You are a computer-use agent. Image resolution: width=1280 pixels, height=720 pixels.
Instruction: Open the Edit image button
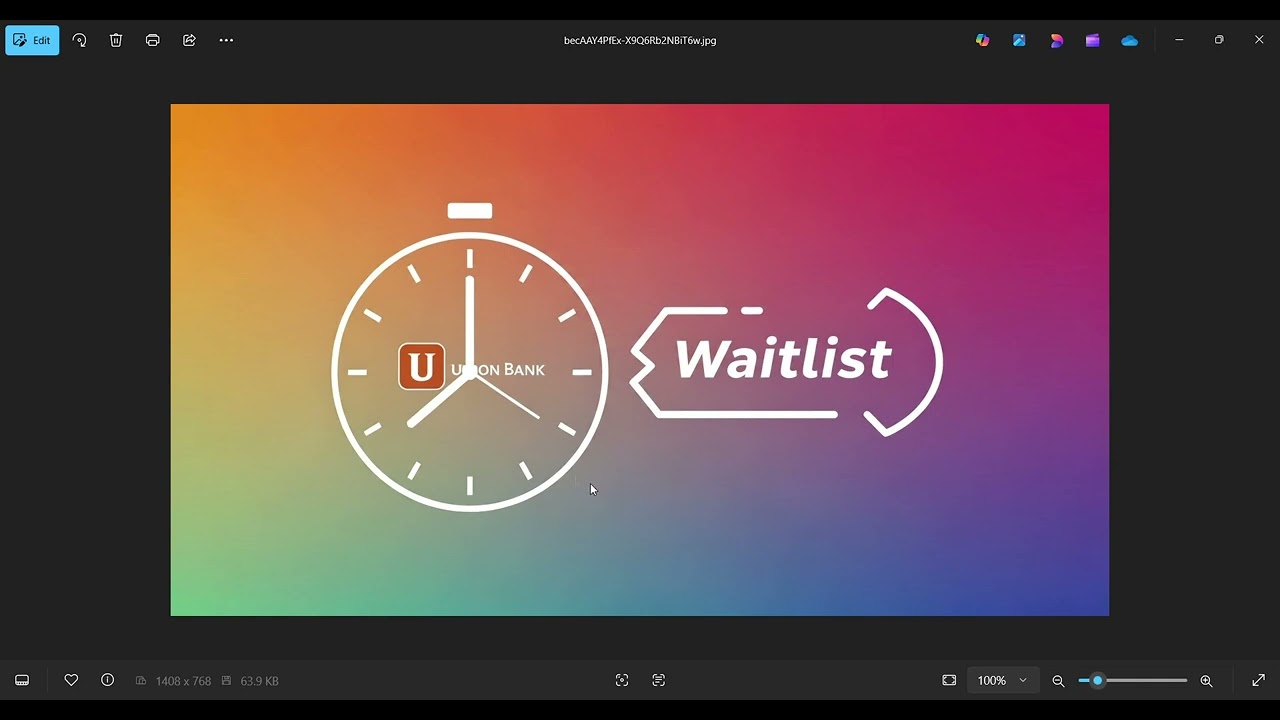tap(32, 40)
